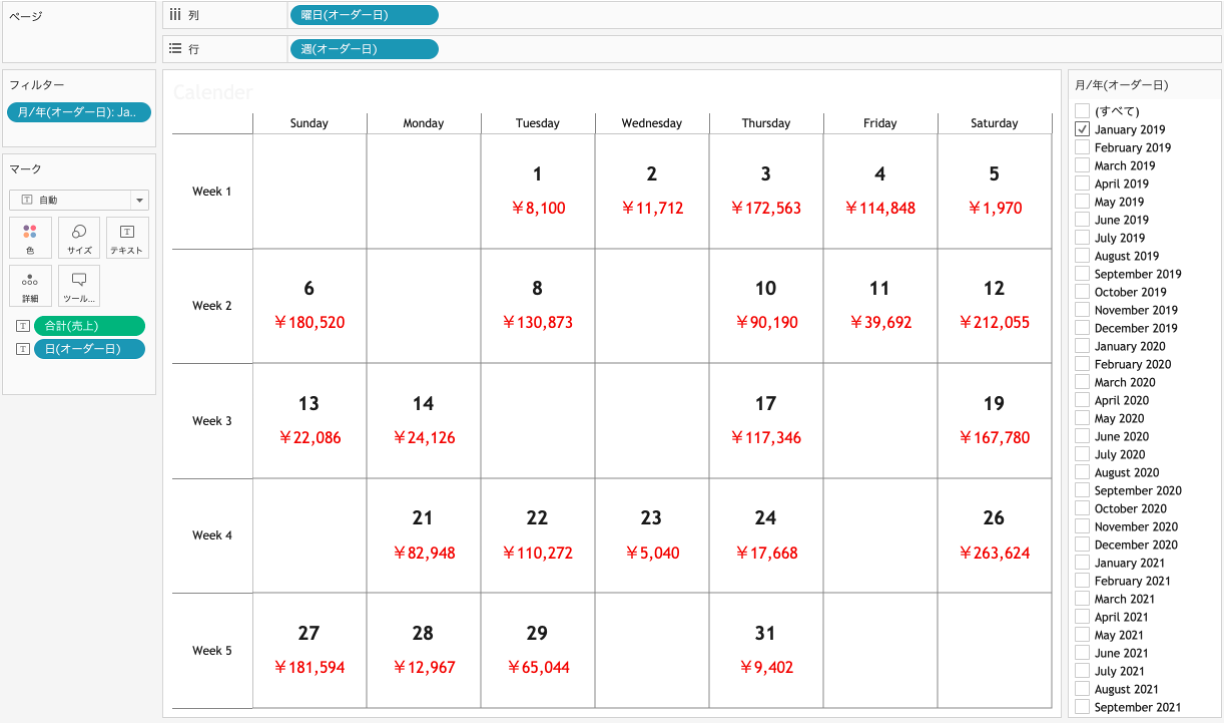Check the December 2020 filter checkbox
The image size is (1224, 724).
[1082, 544]
